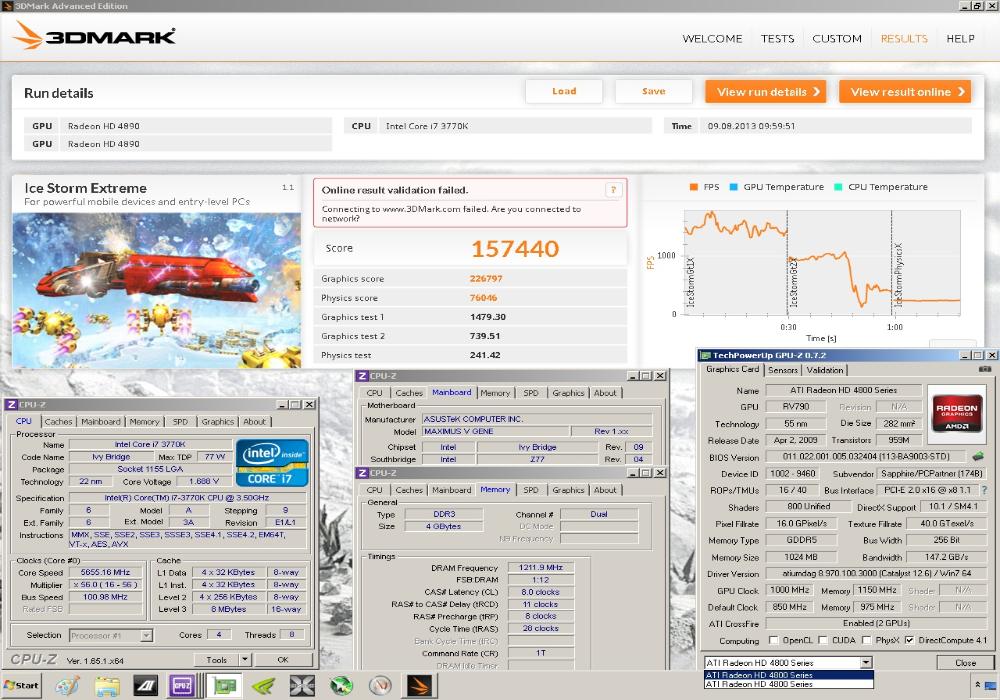Image resolution: width=1000 pixels, height=700 pixels.
Task: Switch to the Validation tab in GPU-Z
Action: [824, 370]
